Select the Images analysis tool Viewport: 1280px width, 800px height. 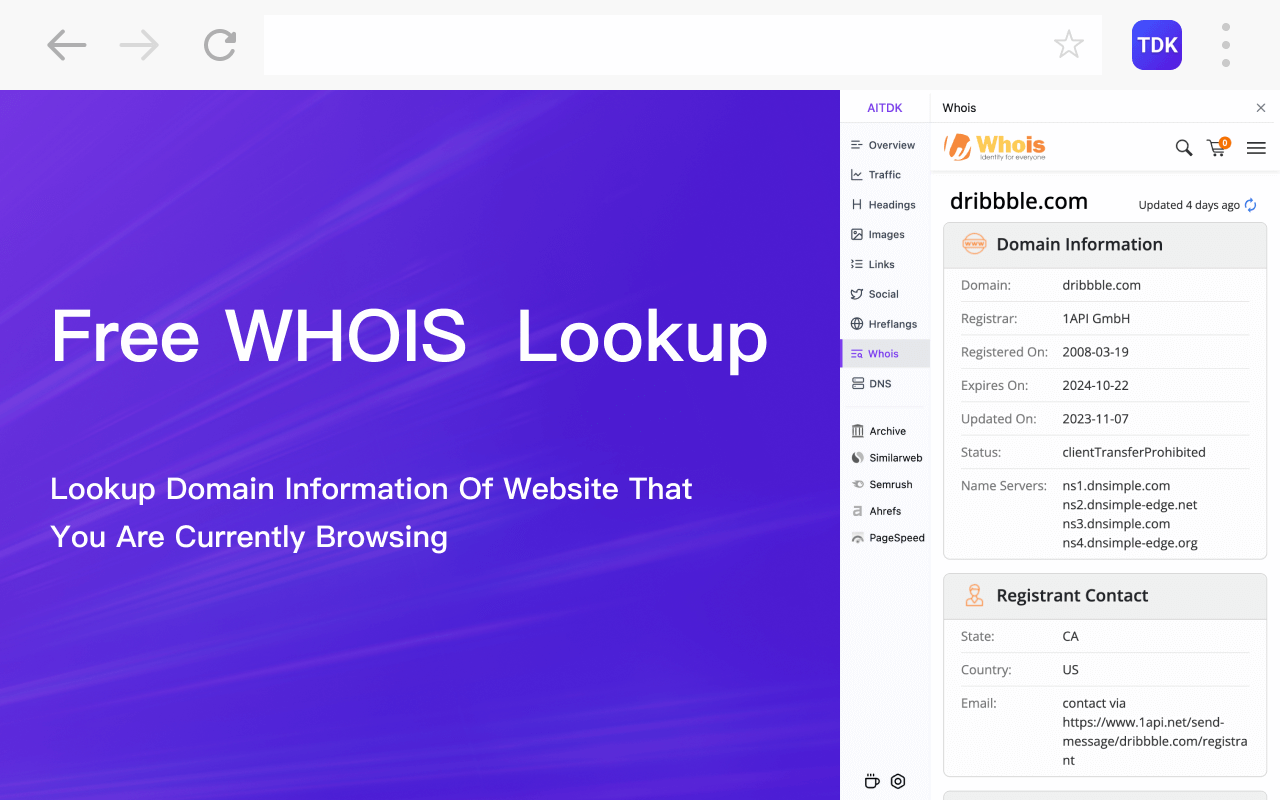pyautogui.click(x=883, y=234)
